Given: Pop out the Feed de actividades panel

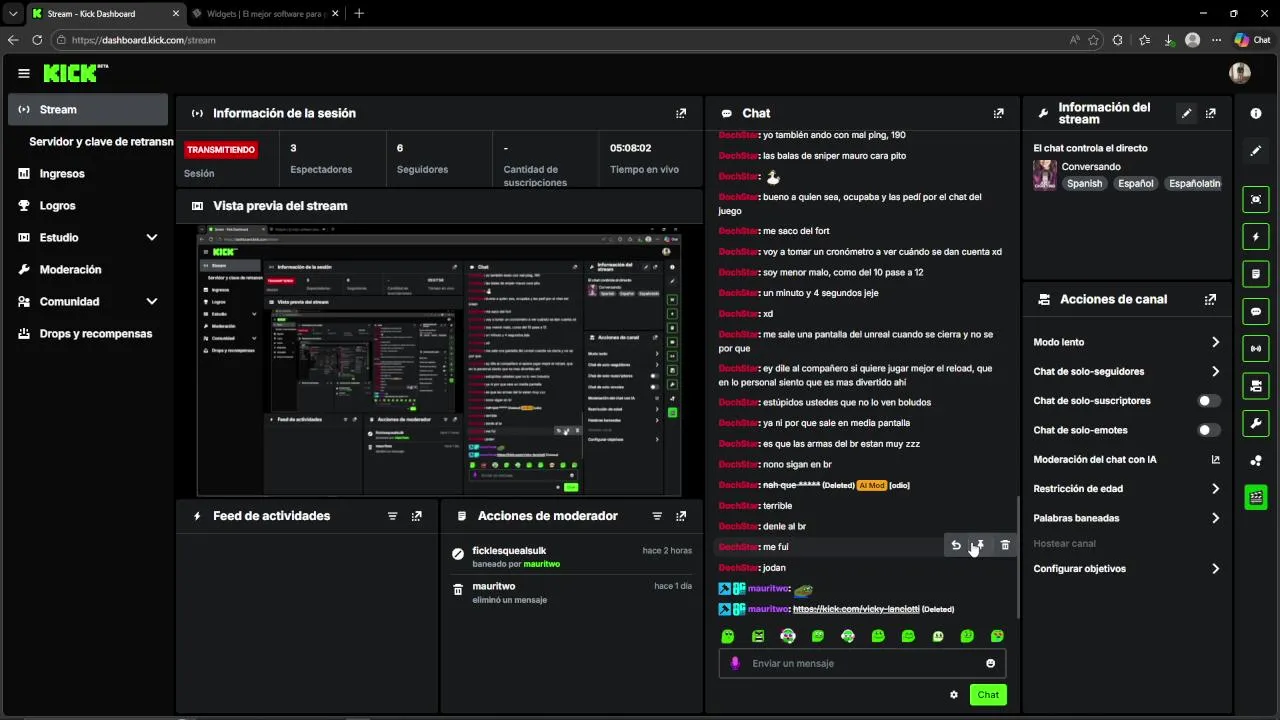Looking at the screenshot, I should coord(417,516).
